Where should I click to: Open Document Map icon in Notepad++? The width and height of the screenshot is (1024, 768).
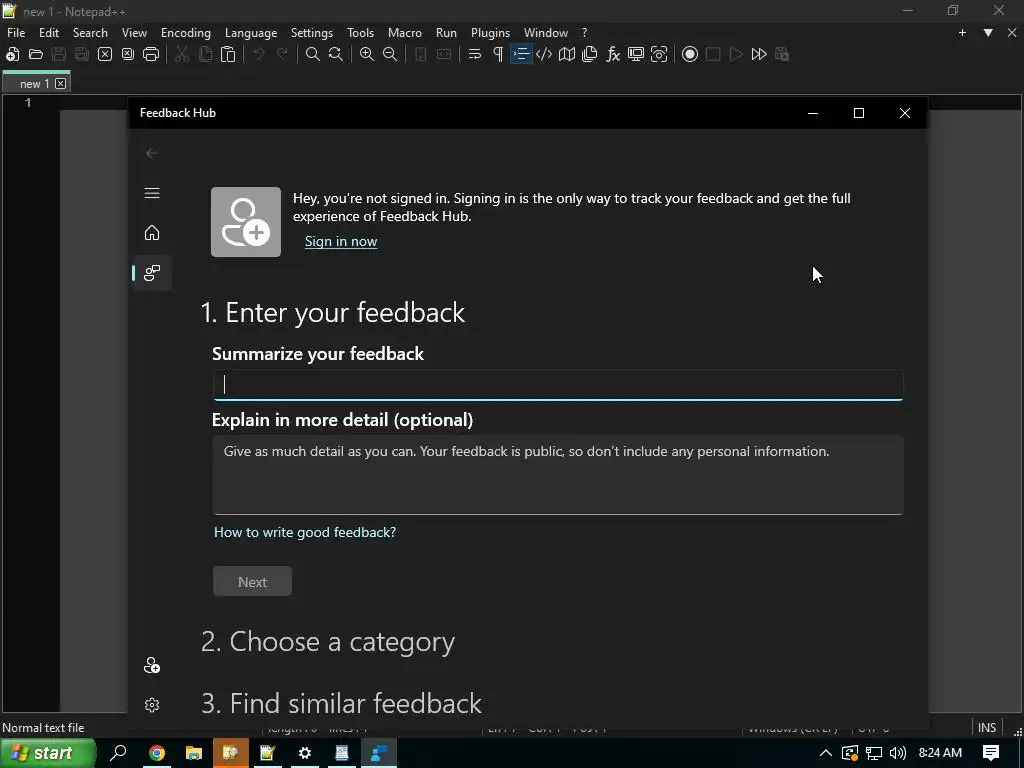pyautogui.click(x=567, y=54)
